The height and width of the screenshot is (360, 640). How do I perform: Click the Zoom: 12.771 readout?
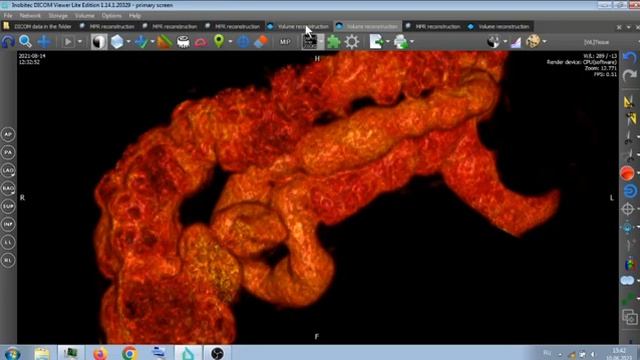600,68
